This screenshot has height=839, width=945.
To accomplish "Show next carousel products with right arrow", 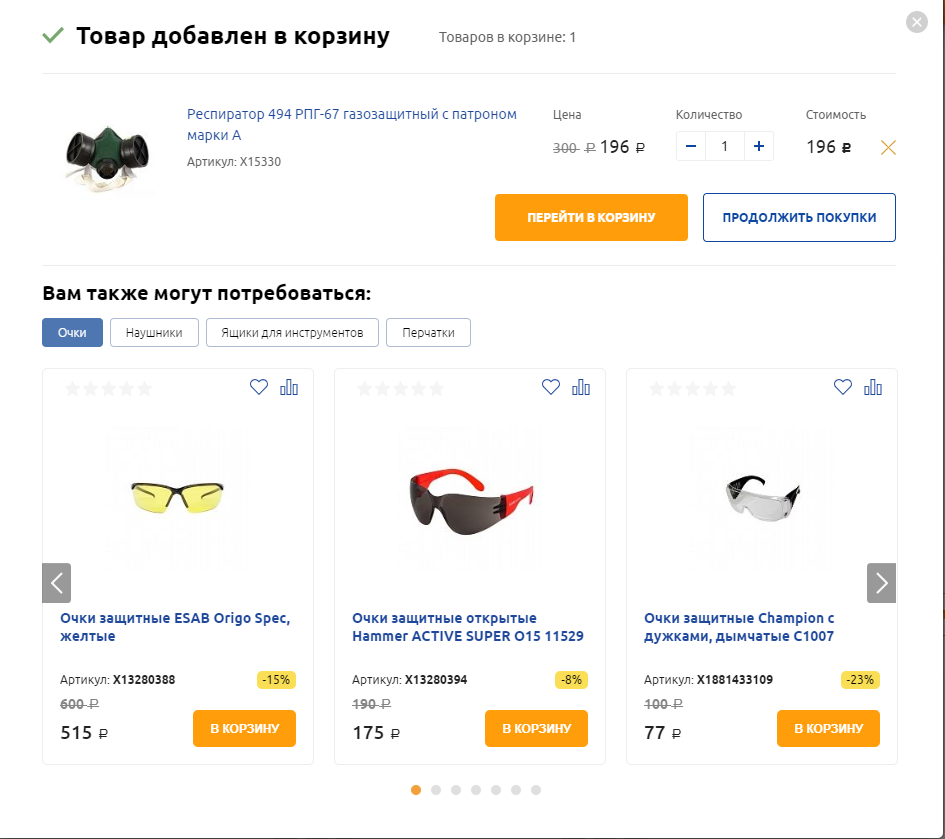I will 881,583.
